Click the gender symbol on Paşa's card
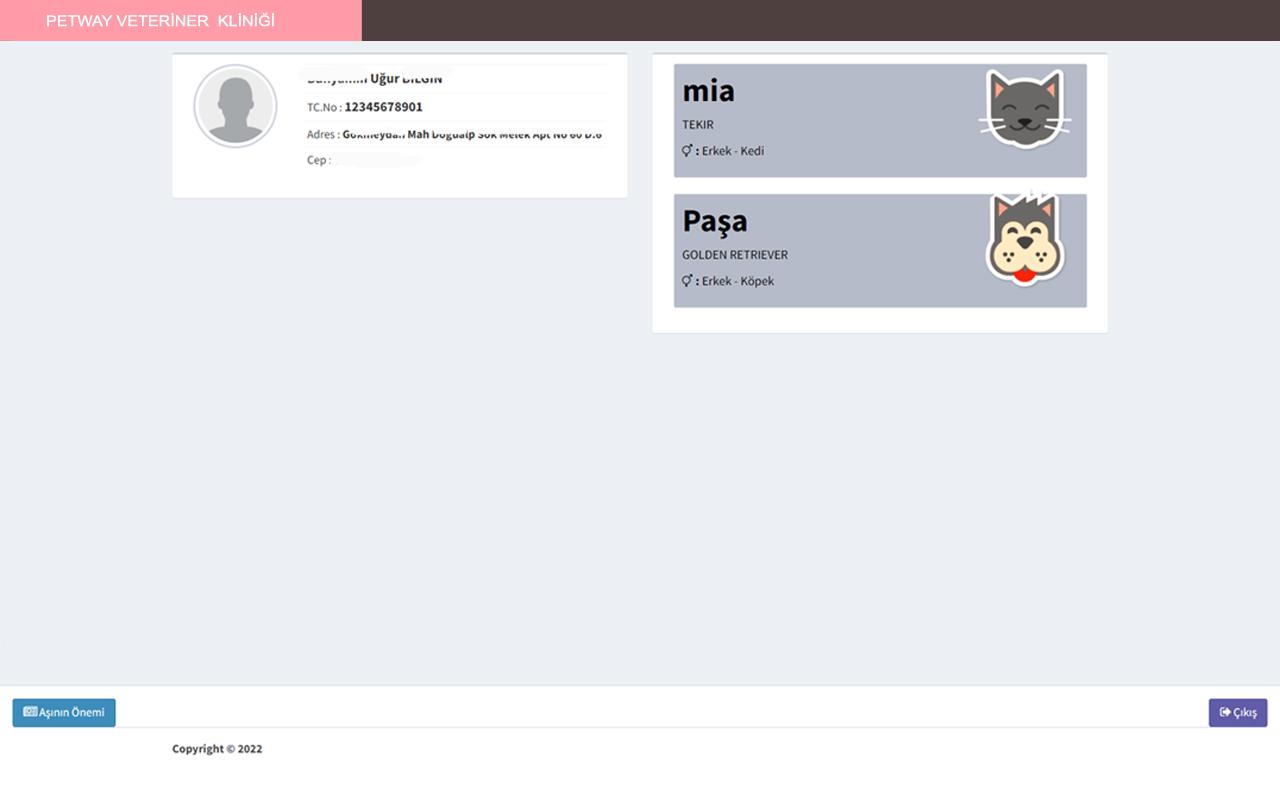This screenshot has width=1280, height=800. (687, 281)
